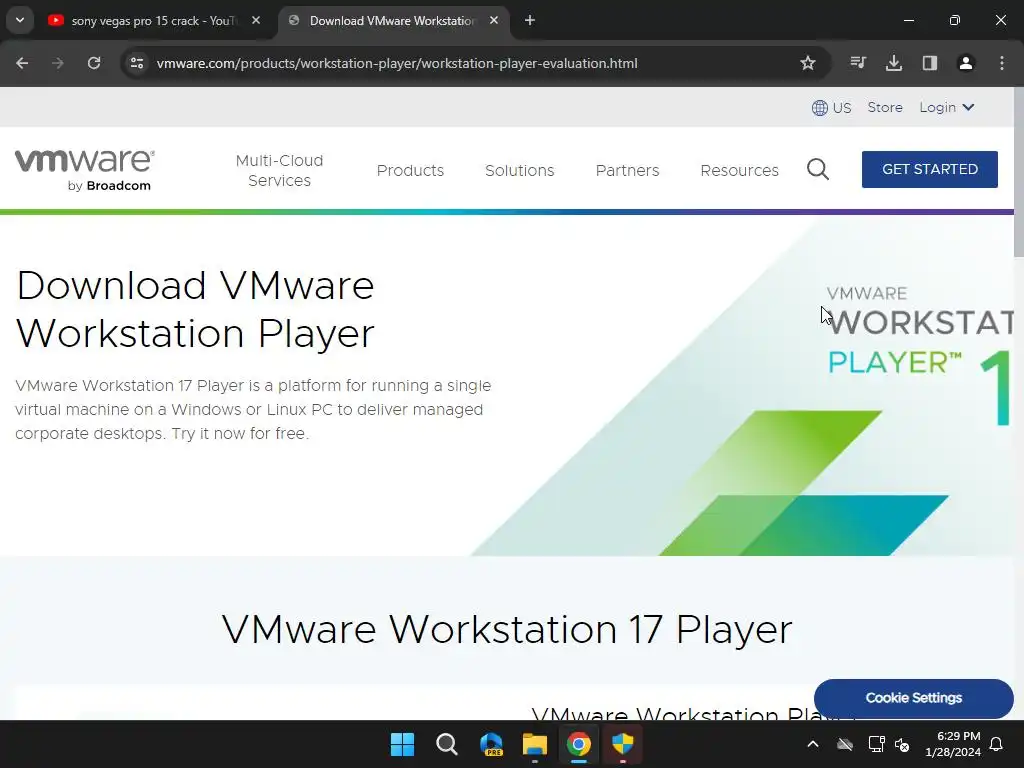
Task: Click the OneDrive cloud tray icon
Action: [x=845, y=744]
